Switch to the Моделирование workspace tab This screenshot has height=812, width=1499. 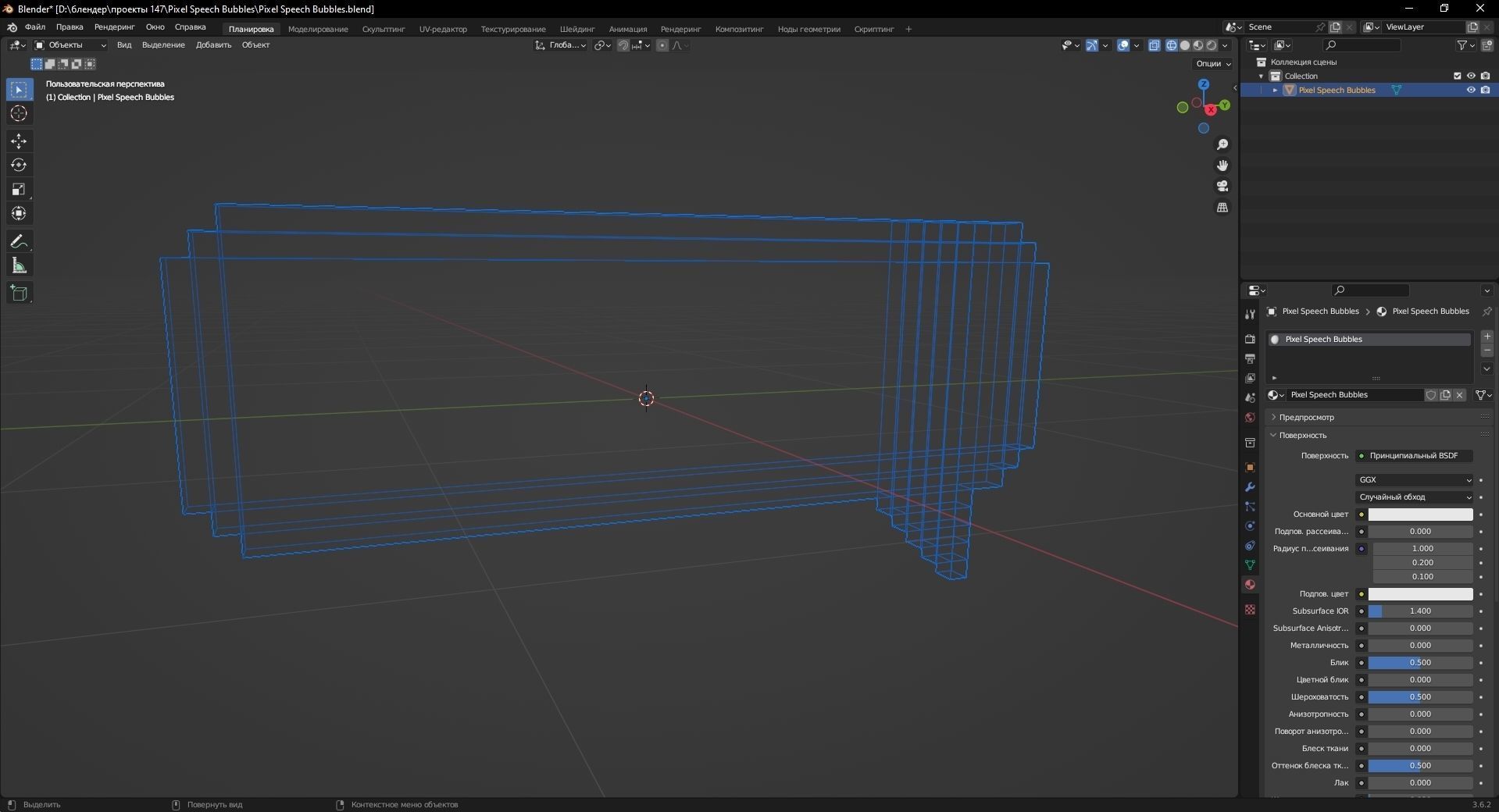(318, 29)
